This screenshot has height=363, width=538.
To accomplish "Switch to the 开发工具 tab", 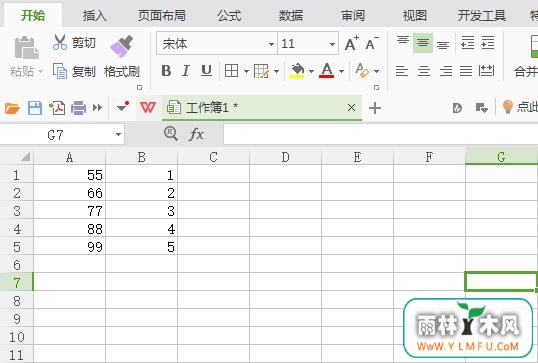I will tap(482, 15).
